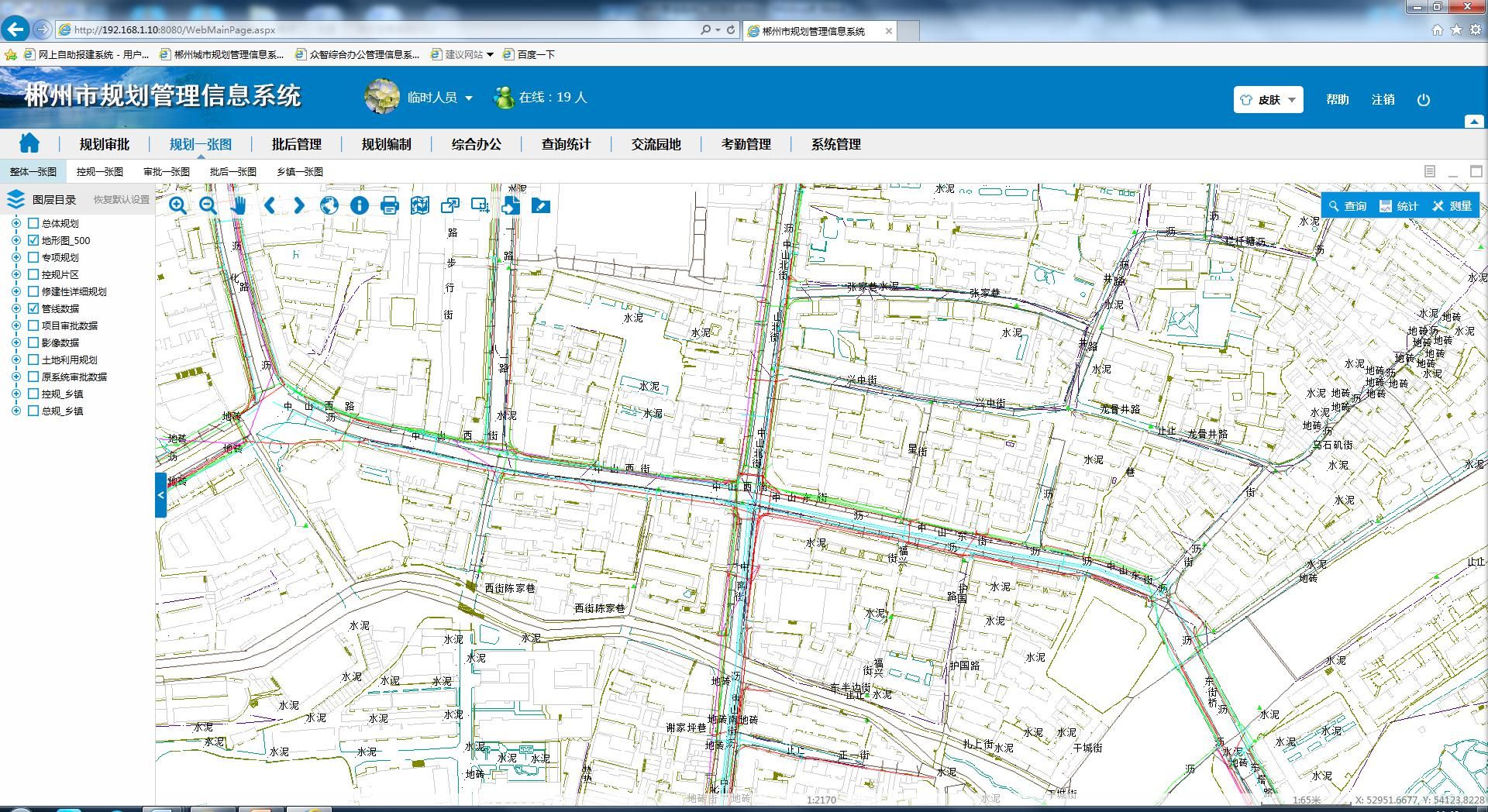The height and width of the screenshot is (812, 1488).
Task: Click the print map icon
Action: coord(389,205)
